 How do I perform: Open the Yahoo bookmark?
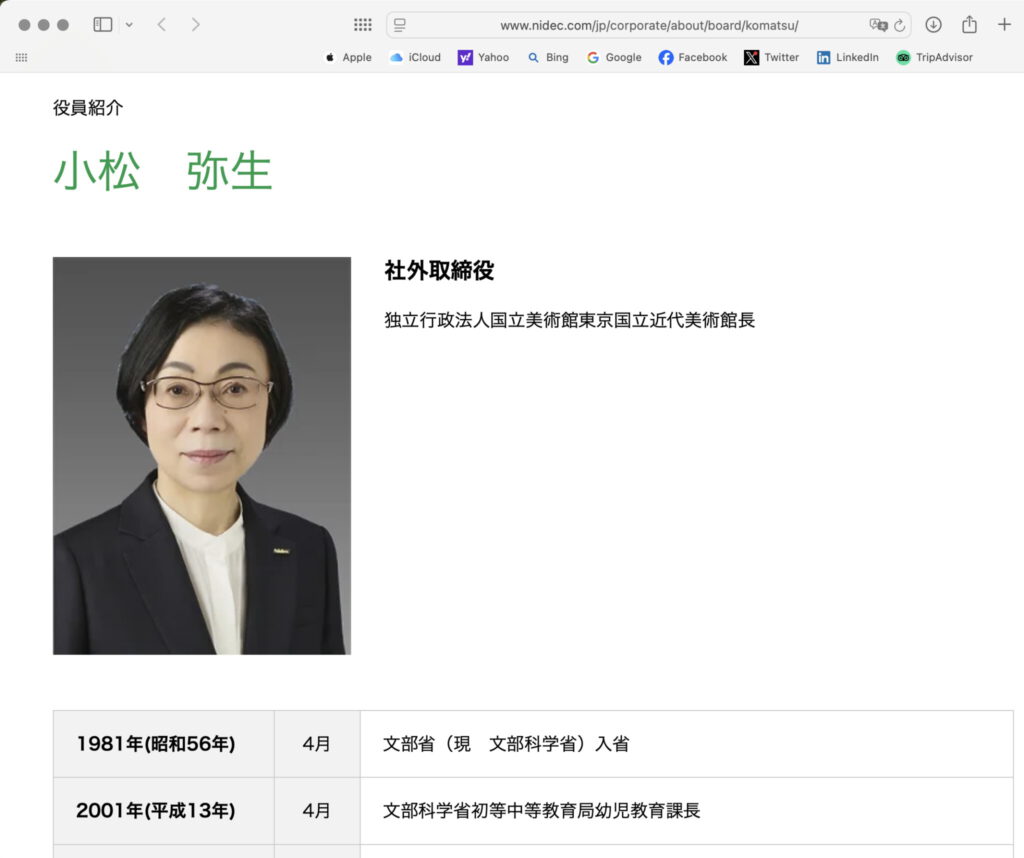coord(483,57)
